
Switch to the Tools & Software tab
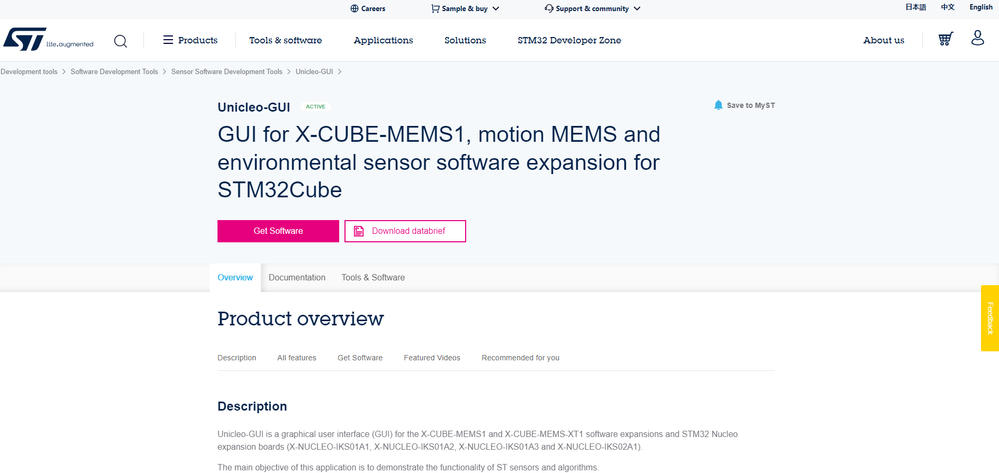coord(373,278)
